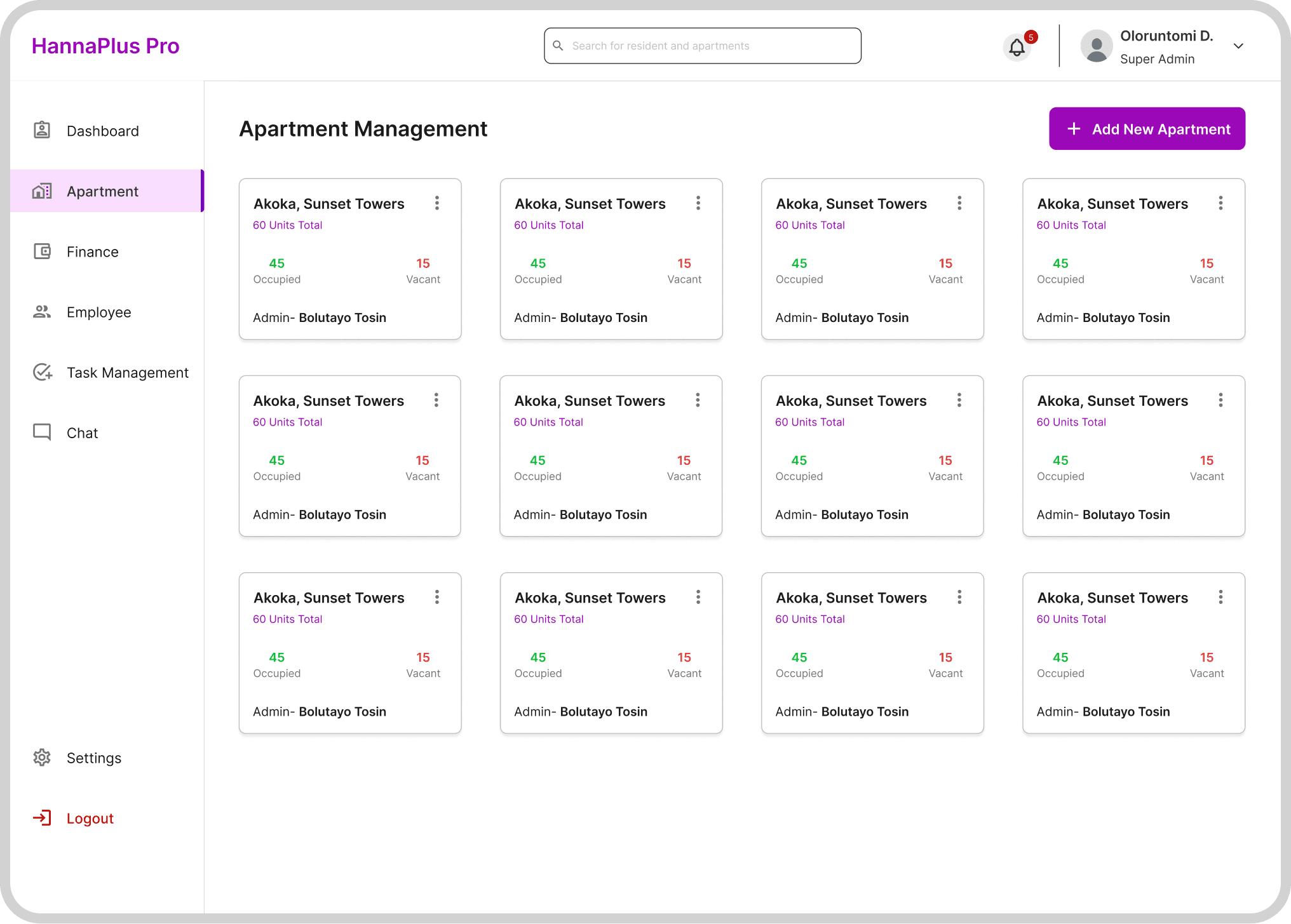Viewport: 1291px width, 924px height.
Task: Open notifications bell with 5 badge
Action: [1018, 46]
